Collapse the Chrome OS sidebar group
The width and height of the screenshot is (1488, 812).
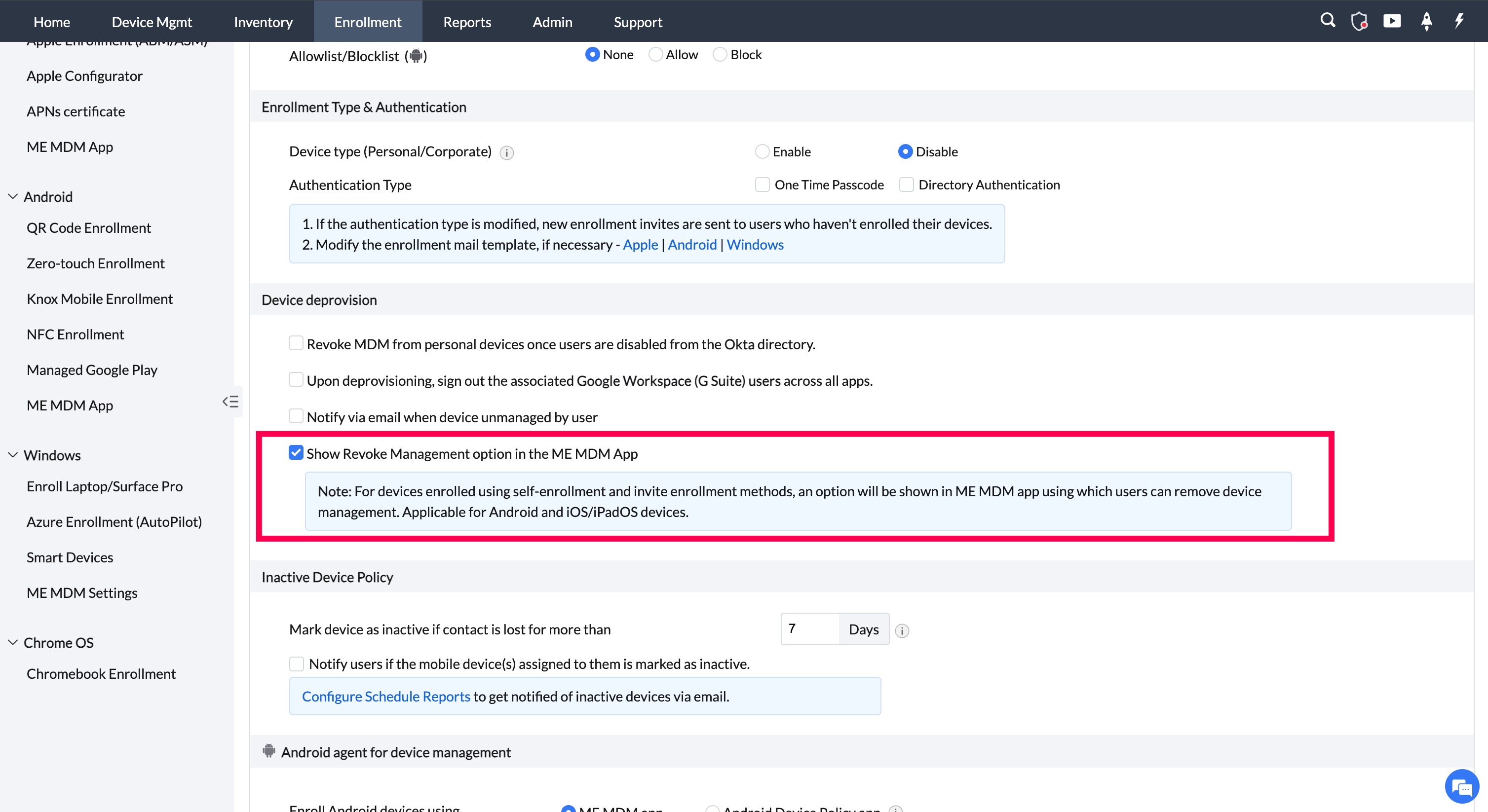[13, 643]
